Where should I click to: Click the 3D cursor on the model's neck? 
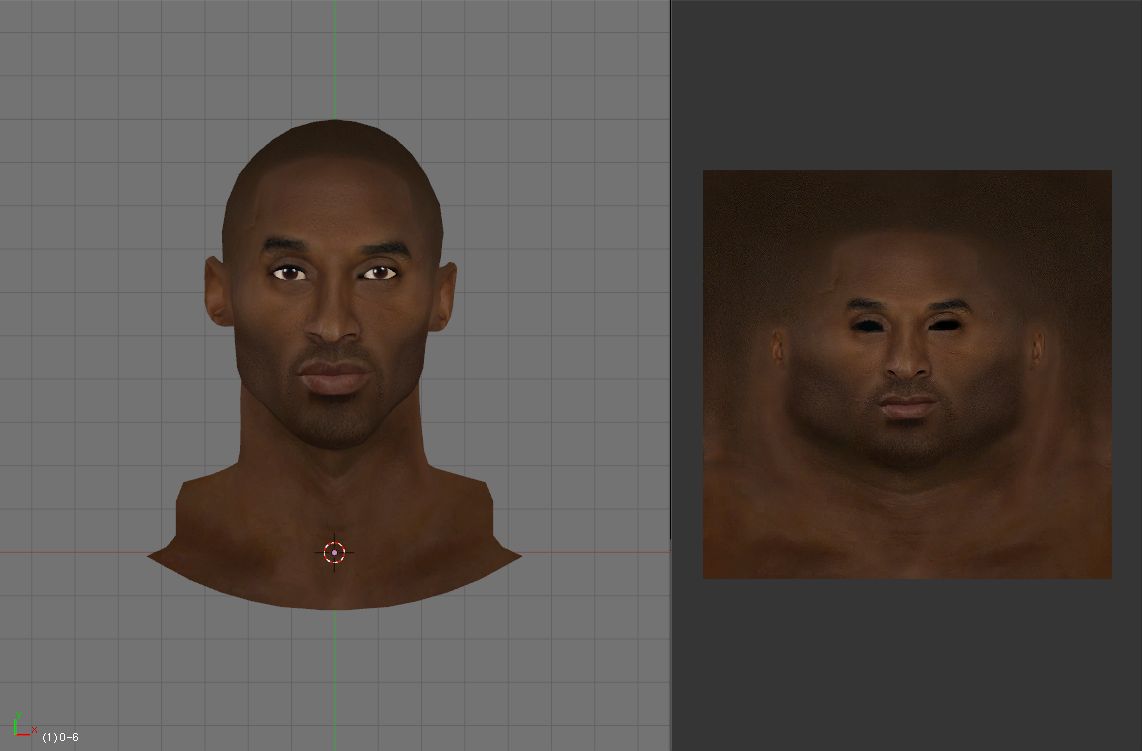pyautogui.click(x=334, y=552)
